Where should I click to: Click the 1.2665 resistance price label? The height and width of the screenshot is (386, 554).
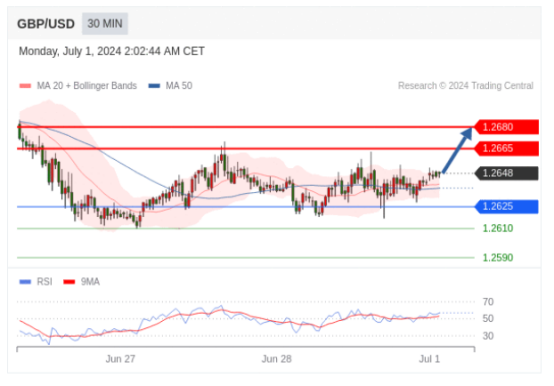(506, 148)
